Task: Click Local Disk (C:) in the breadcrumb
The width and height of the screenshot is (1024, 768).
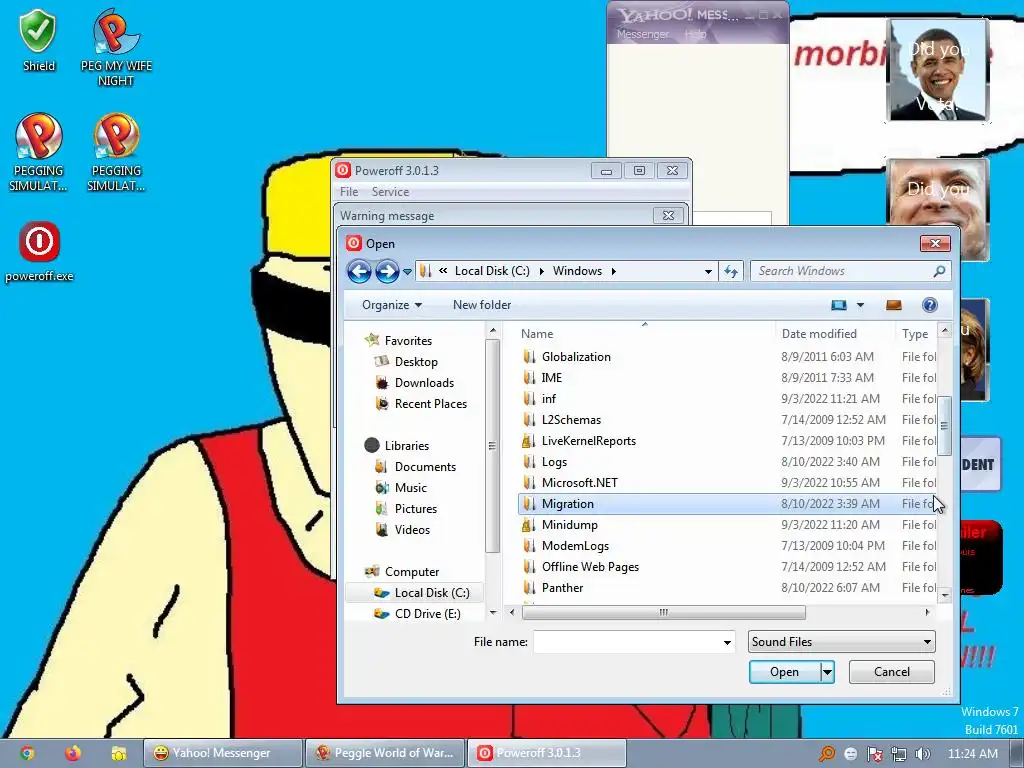Action: (x=492, y=271)
